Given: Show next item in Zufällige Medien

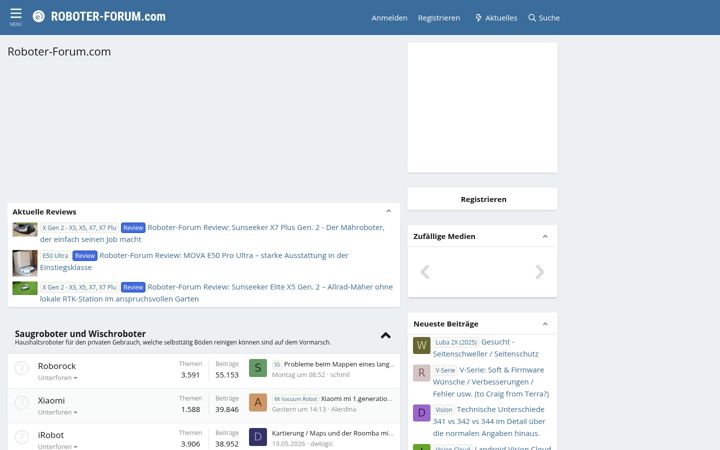Looking at the screenshot, I should coord(540,272).
